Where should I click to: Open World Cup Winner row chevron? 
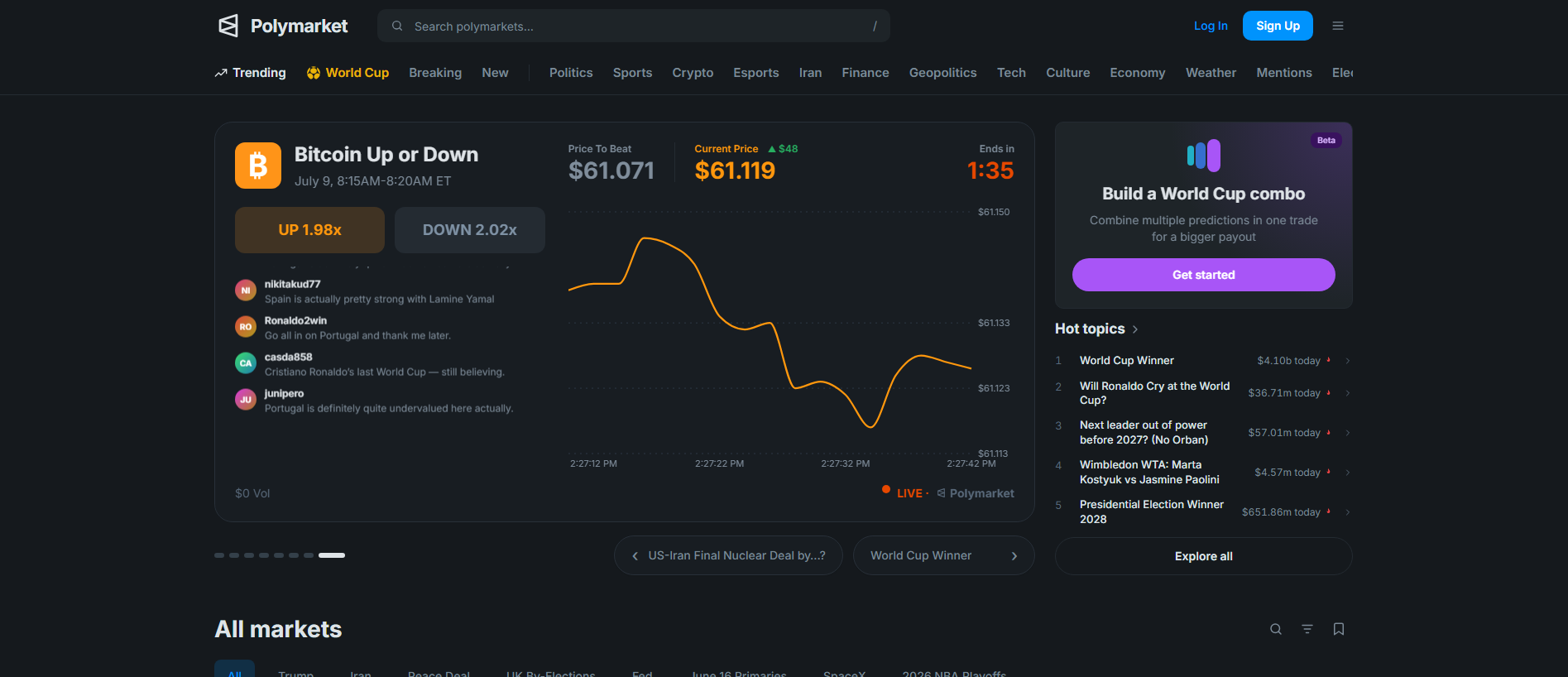click(1348, 361)
